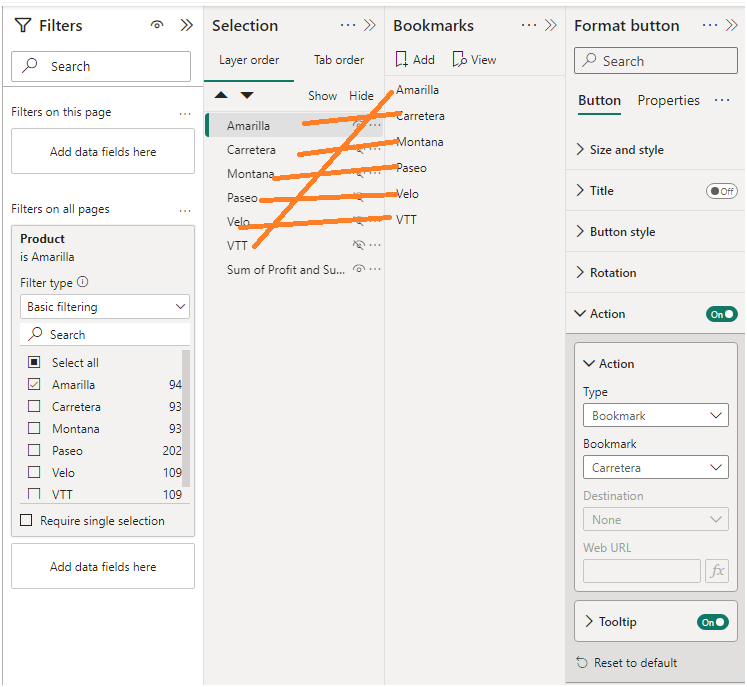Open Bookmarks pane more options ellipsis
This screenshot has height=687, width=747.
529,25
